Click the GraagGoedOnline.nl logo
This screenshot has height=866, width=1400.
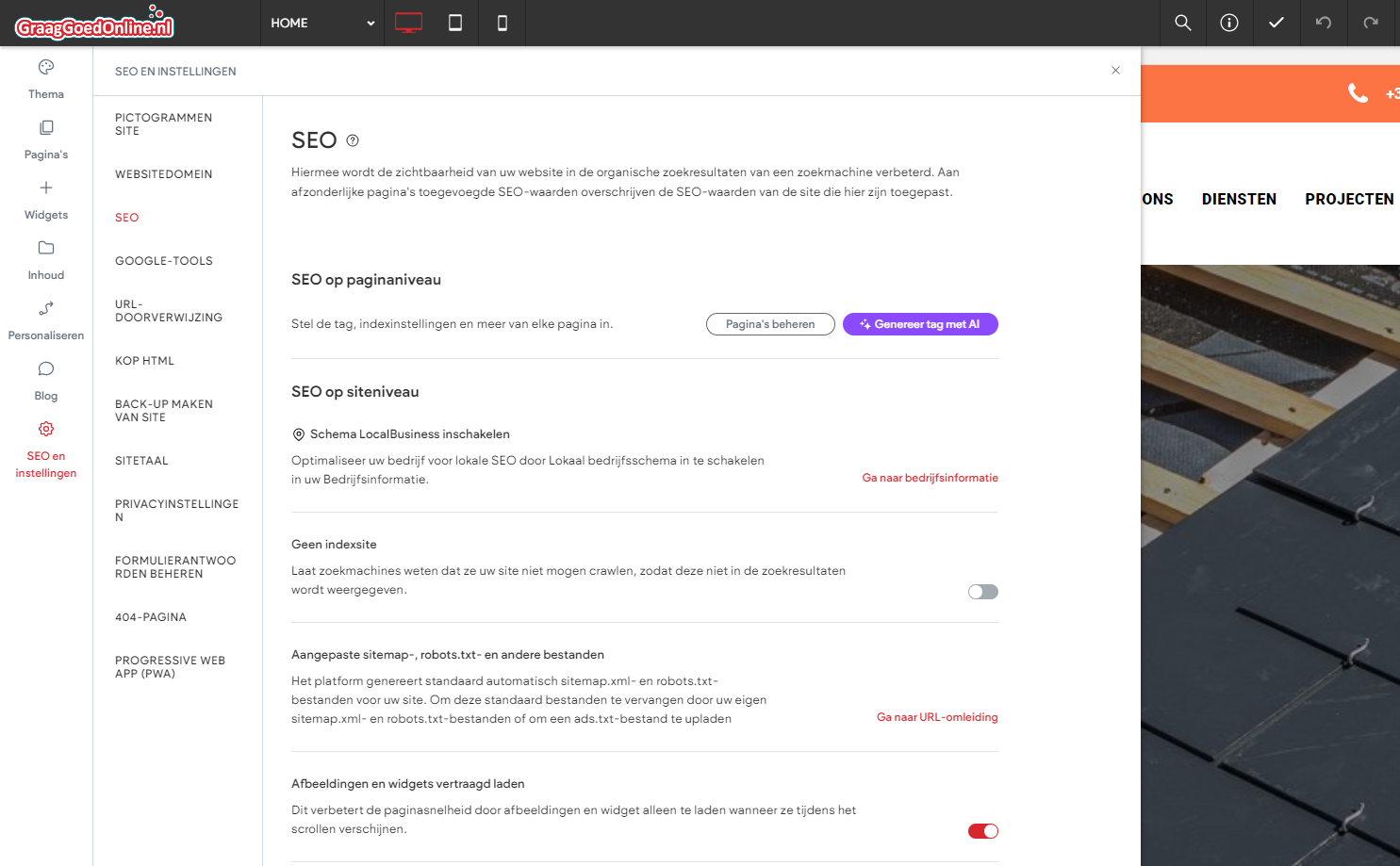coord(94,24)
